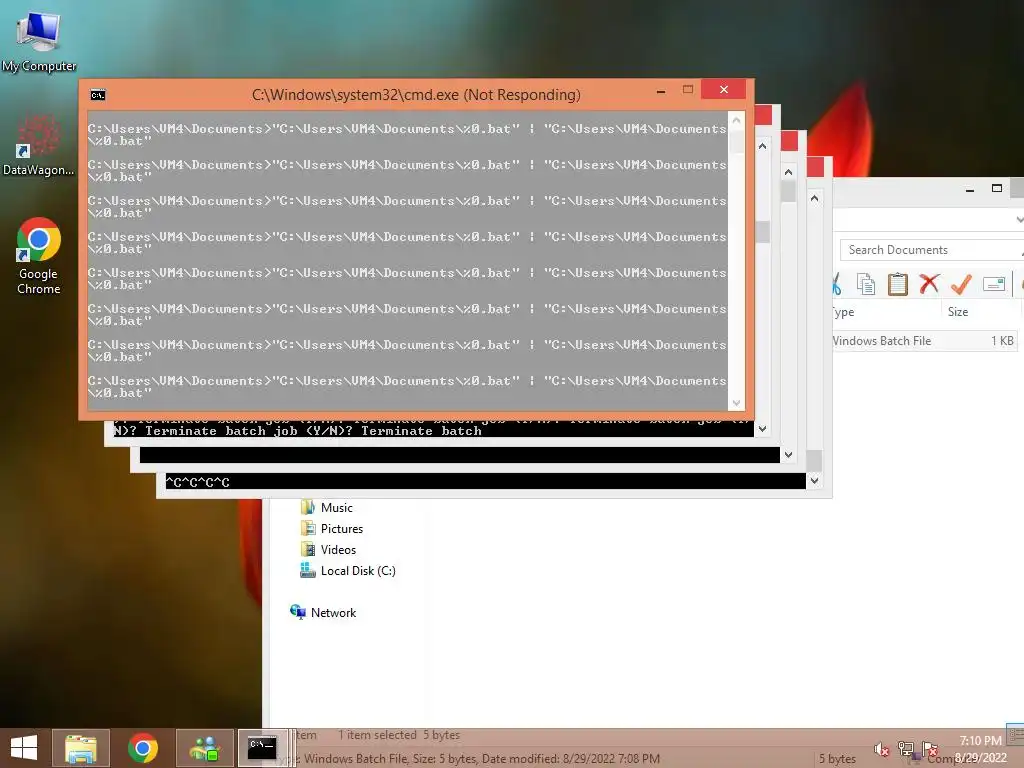Click the network tray icon
Image resolution: width=1024 pixels, height=768 pixels.
pos(906,749)
